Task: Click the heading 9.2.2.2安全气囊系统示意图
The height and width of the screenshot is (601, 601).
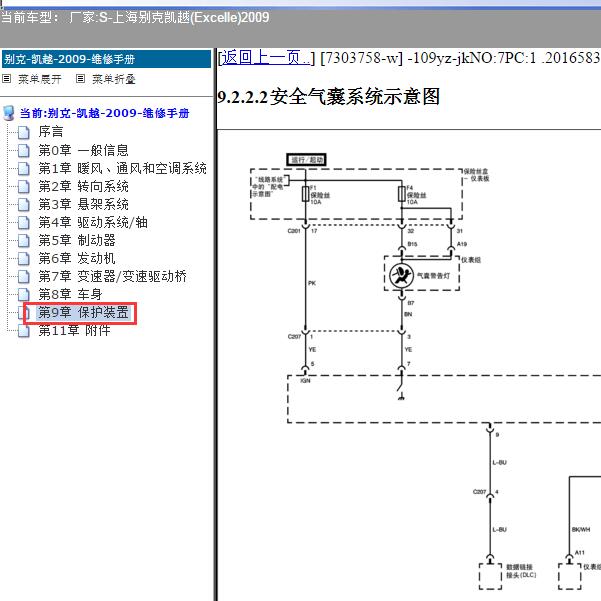Action: tap(328, 97)
